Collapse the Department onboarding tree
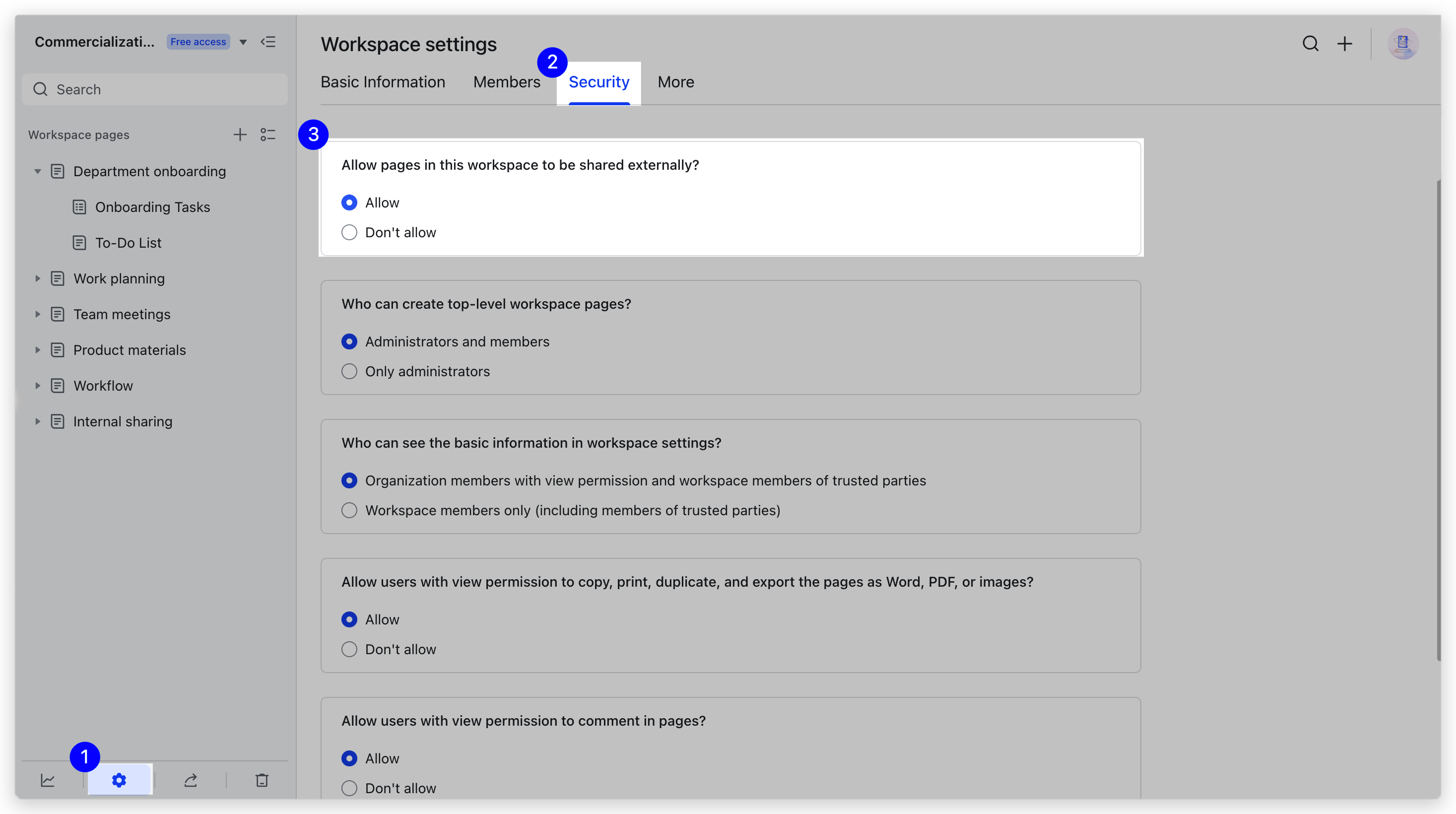Image resolution: width=1456 pixels, height=814 pixels. pyautogui.click(x=38, y=171)
